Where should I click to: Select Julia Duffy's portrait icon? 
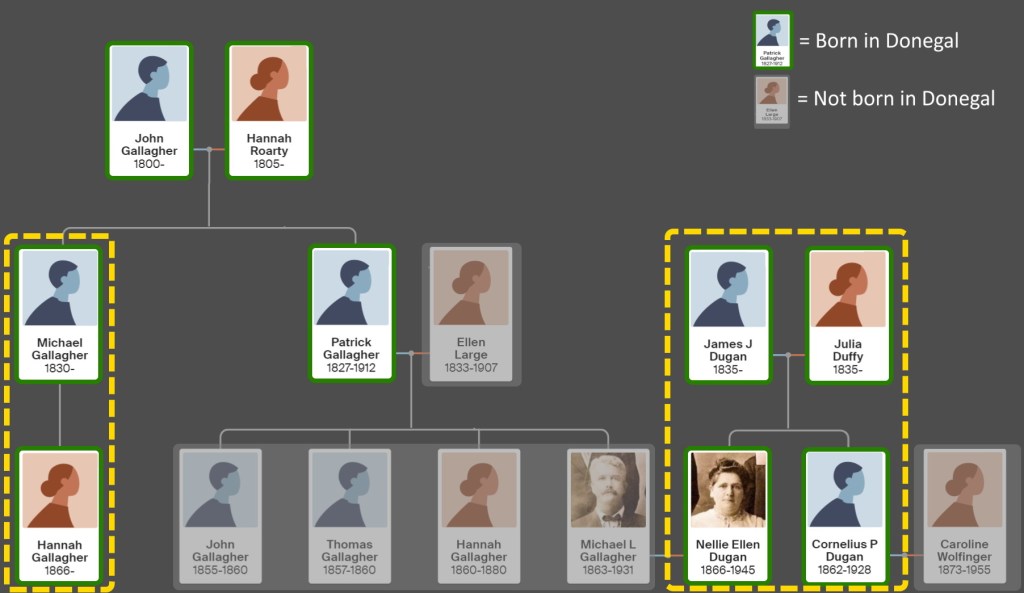(847, 289)
